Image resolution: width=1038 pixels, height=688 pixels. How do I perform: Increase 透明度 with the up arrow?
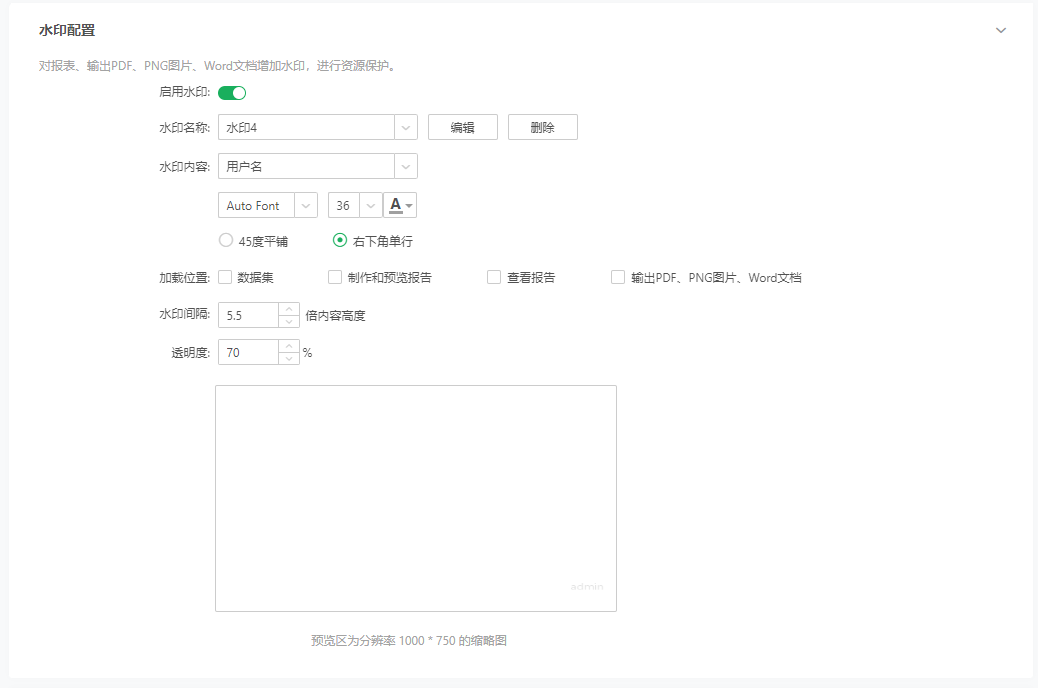[x=289, y=346]
